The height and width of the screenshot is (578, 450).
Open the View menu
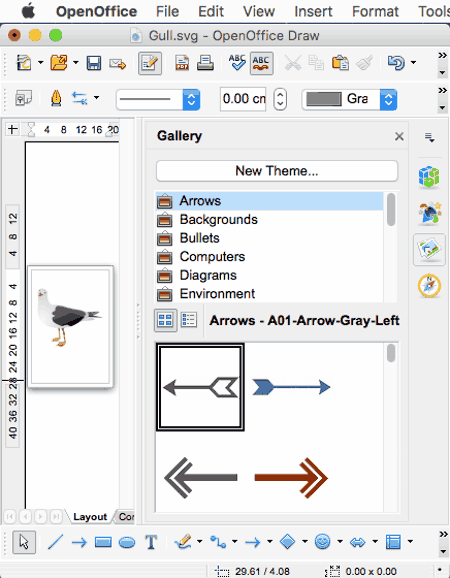(x=259, y=11)
